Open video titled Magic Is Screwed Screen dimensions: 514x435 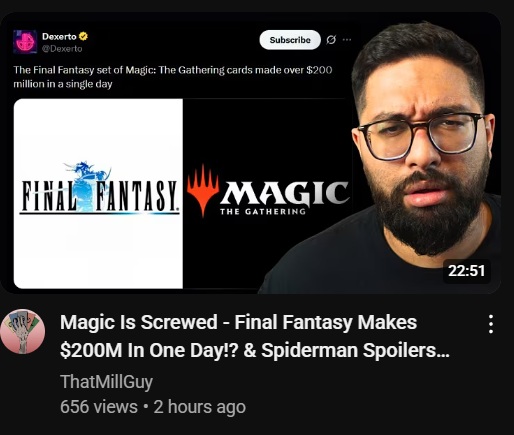pos(255,336)
